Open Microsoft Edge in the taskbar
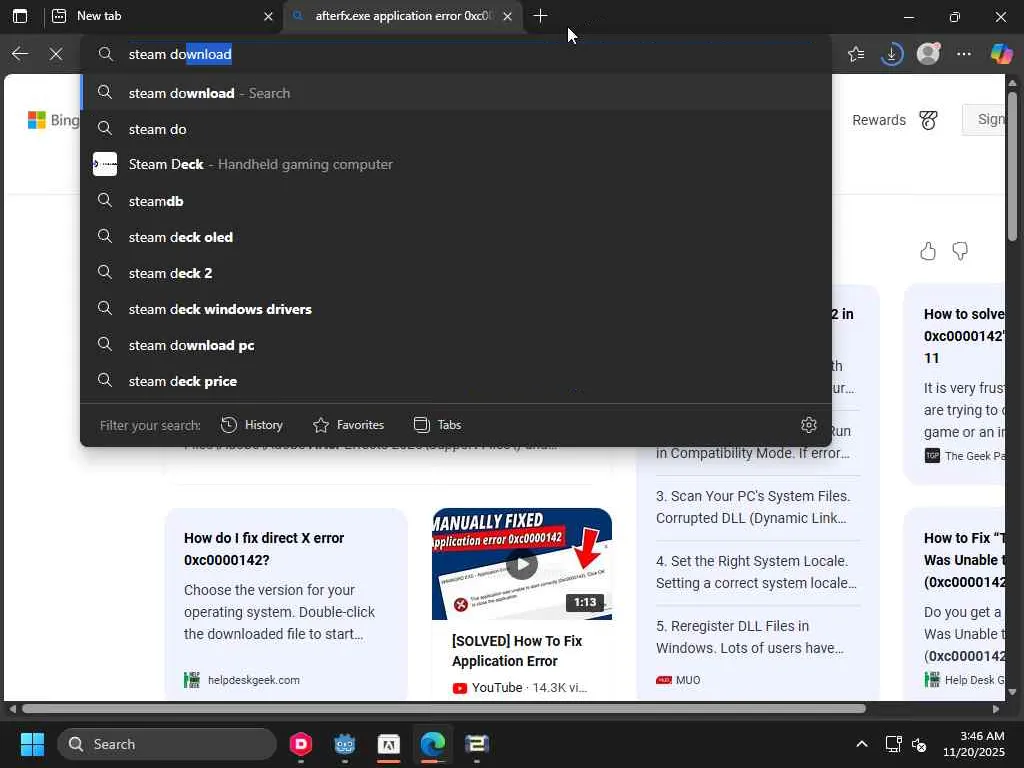This screenshot has width=1024, height=768. point(432,744)
